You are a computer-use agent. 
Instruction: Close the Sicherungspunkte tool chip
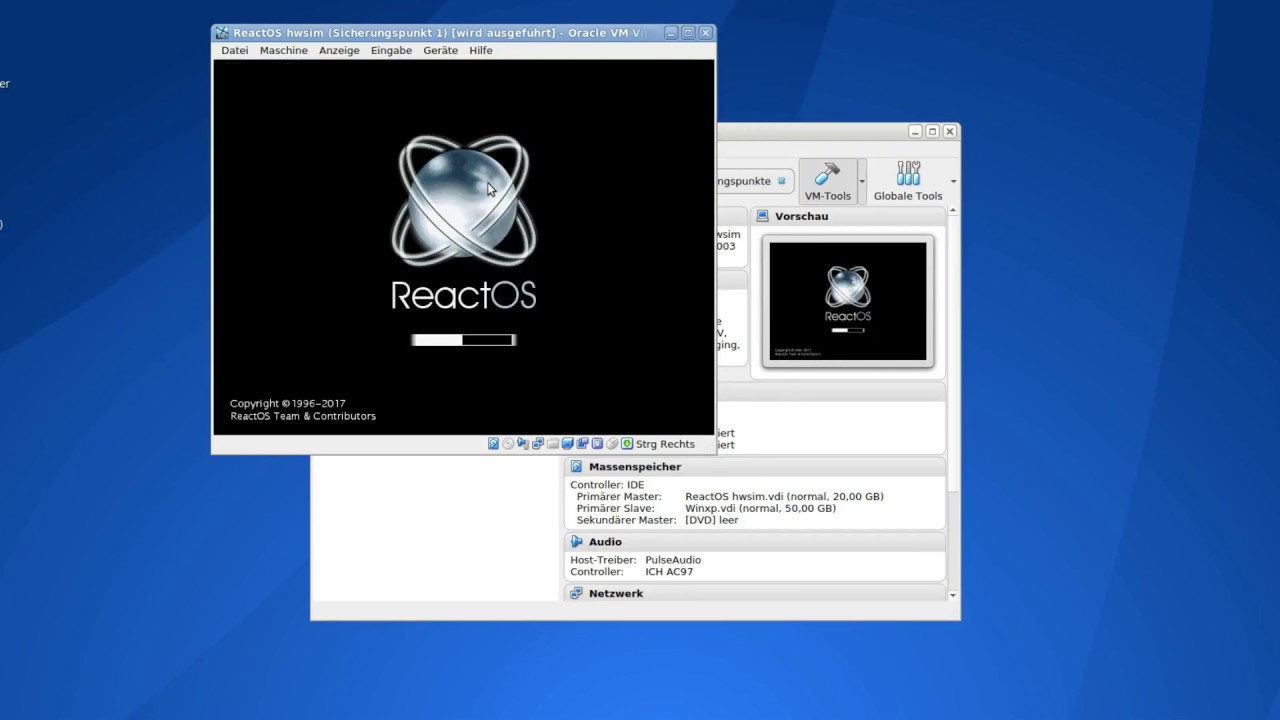tap(782, 181)
